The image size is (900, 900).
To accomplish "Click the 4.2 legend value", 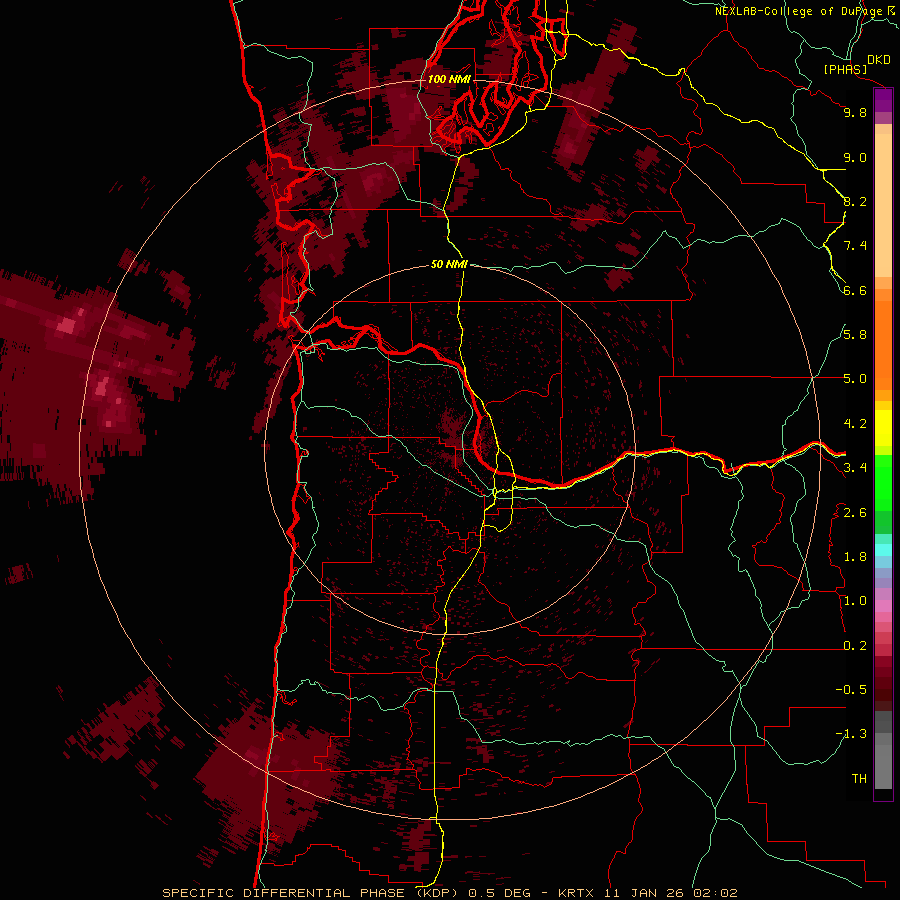I will click(855, 424).
